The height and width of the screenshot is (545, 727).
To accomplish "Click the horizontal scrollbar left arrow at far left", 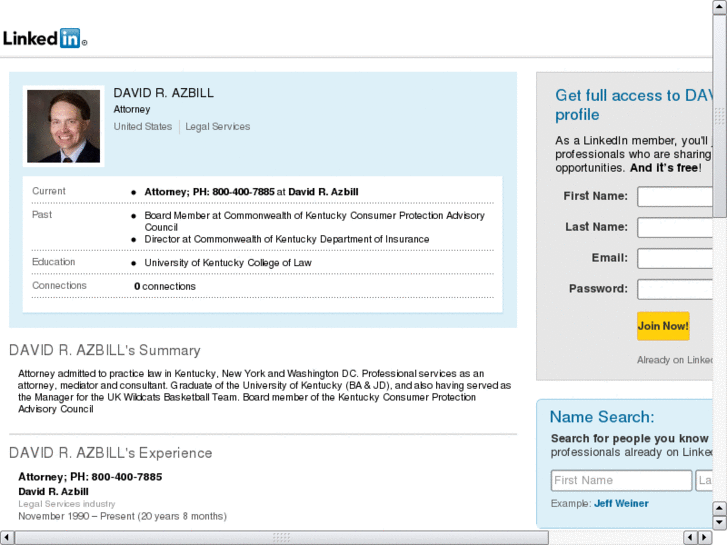I will coord(7,538).
